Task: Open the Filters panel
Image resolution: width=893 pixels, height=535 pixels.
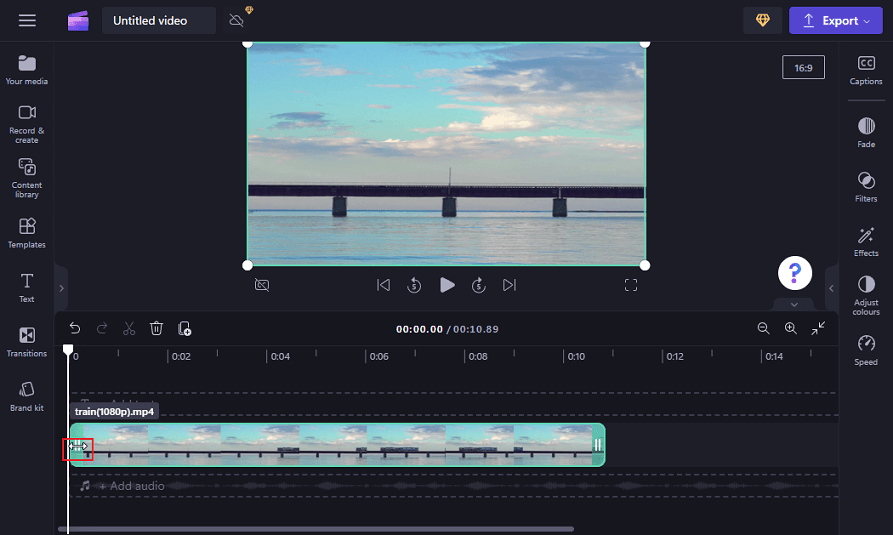Action: [x=866, y=187]
